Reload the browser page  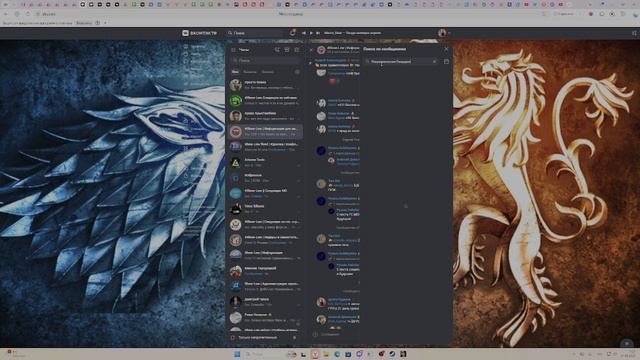click(28, 14)
